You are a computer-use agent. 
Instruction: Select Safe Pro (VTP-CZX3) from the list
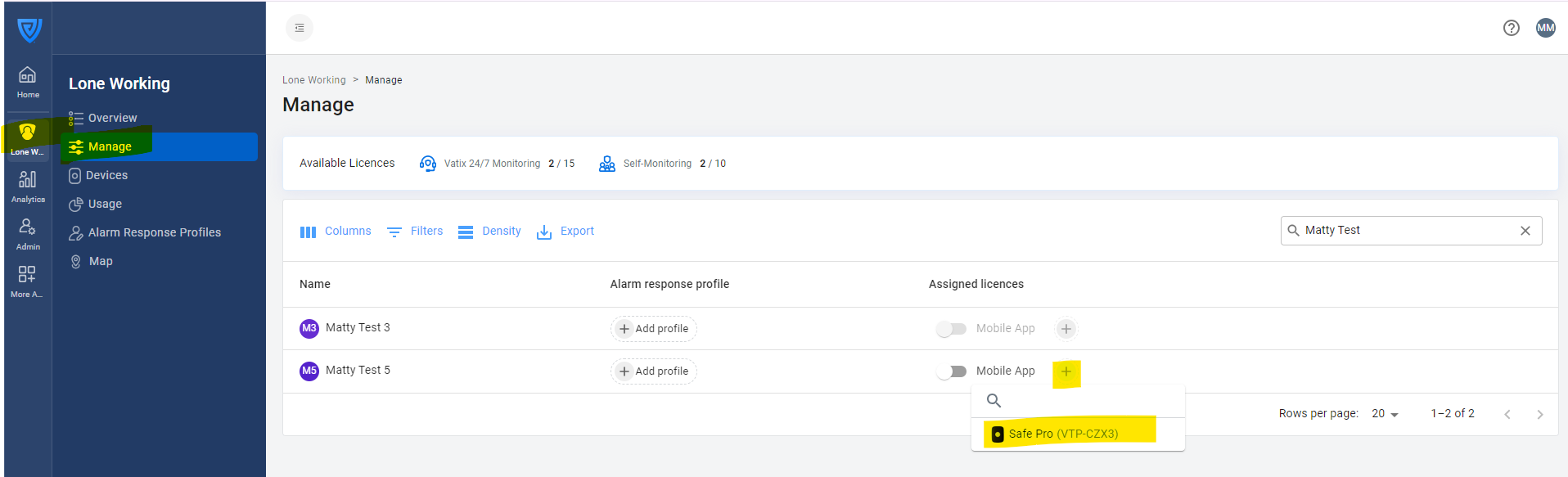[x=1062, y=434]
